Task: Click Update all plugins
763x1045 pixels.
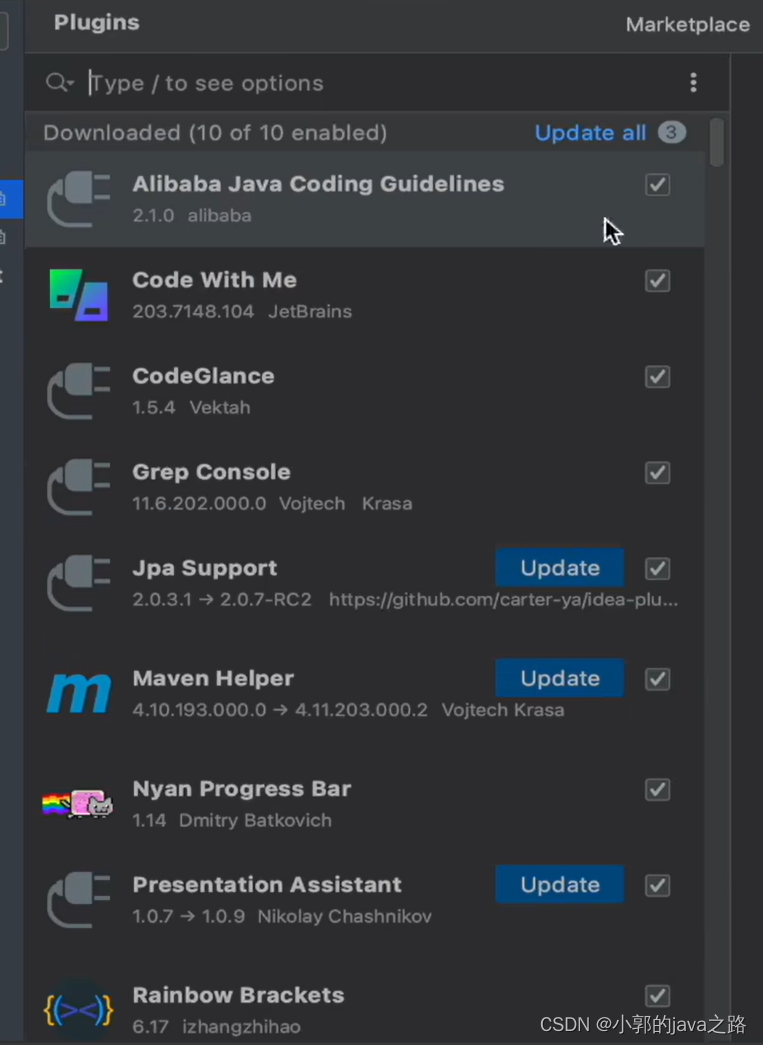Action: coord(590,132)
